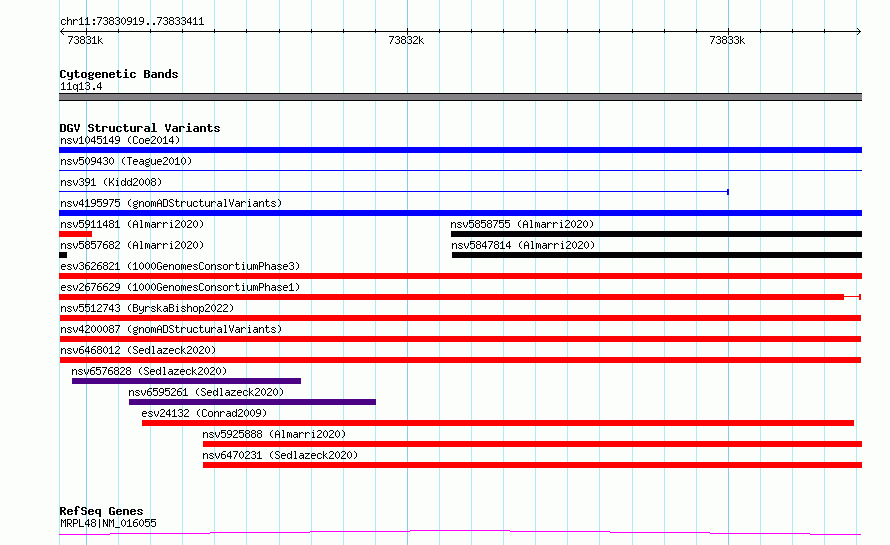The image size is (890, 545).
Task: Open nsv5847814 (Almarri2020) variant label
Action: [x=523, y=245]
